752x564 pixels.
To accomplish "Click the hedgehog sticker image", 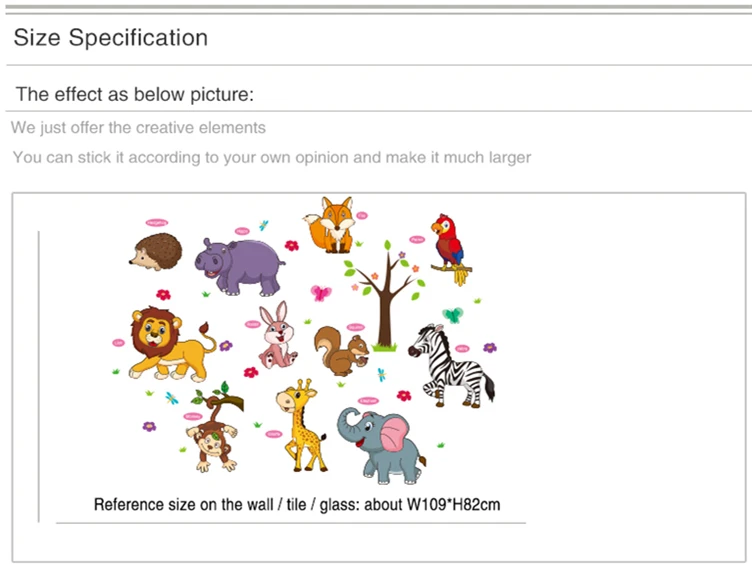I will click(156, 251).
